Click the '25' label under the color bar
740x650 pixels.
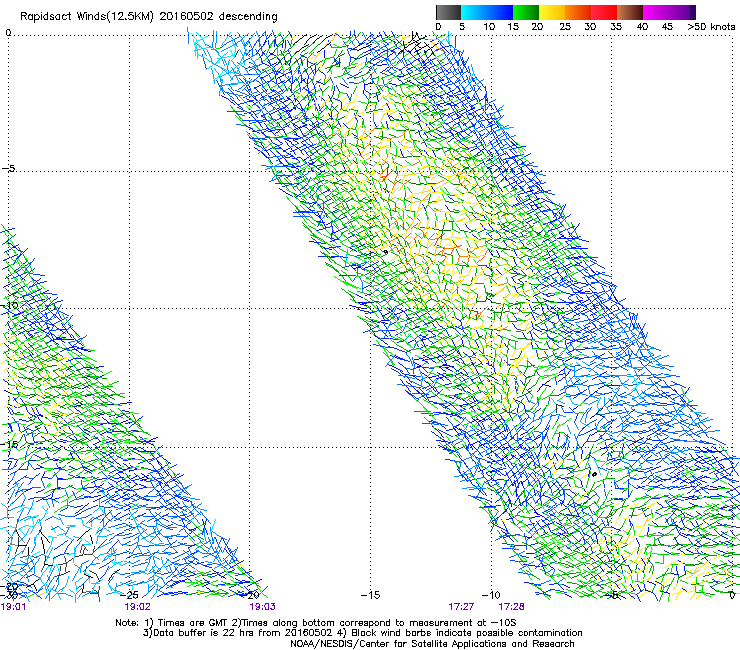(565, 26)
